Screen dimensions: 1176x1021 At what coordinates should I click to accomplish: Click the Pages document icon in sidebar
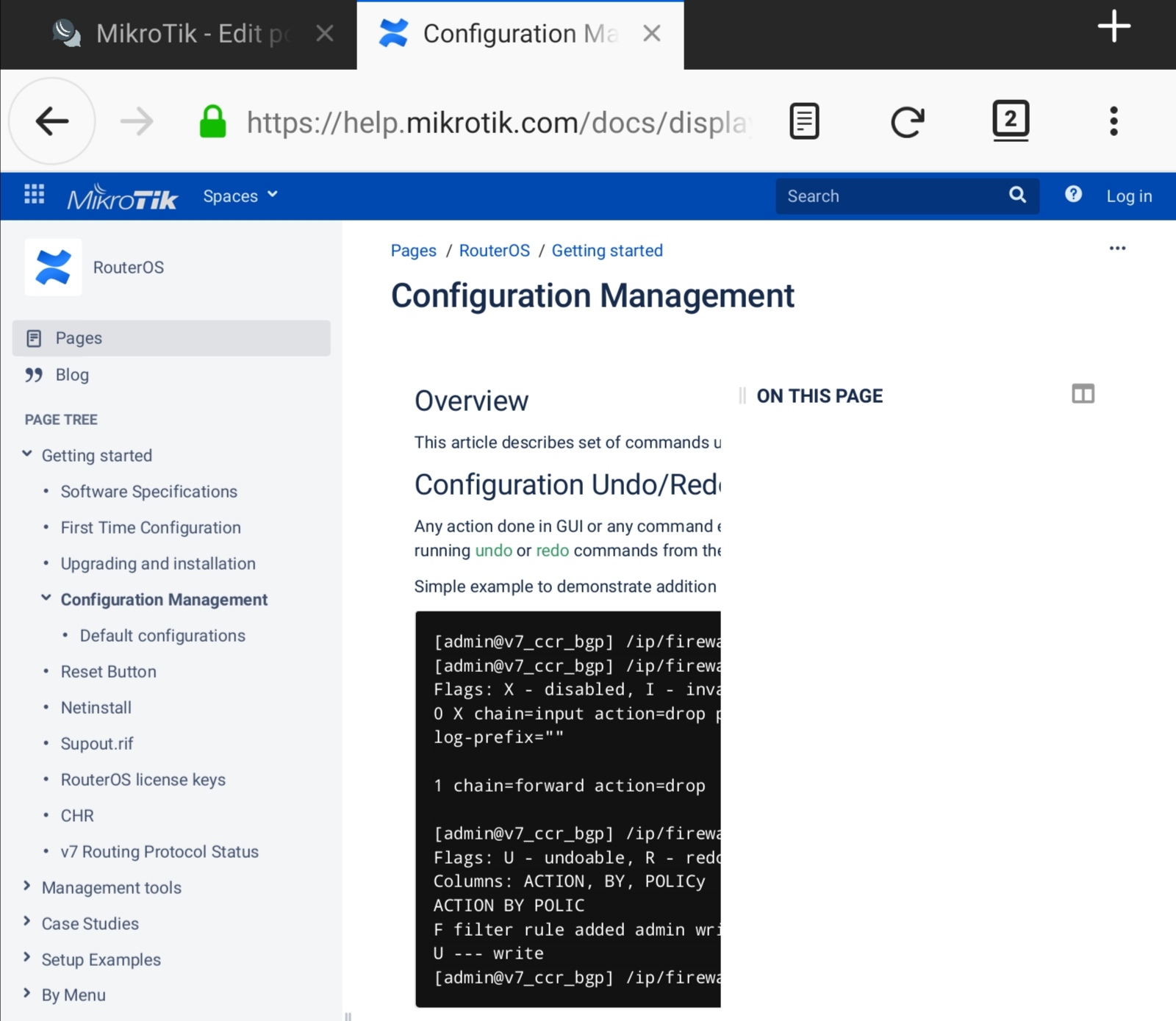point(33,338)
